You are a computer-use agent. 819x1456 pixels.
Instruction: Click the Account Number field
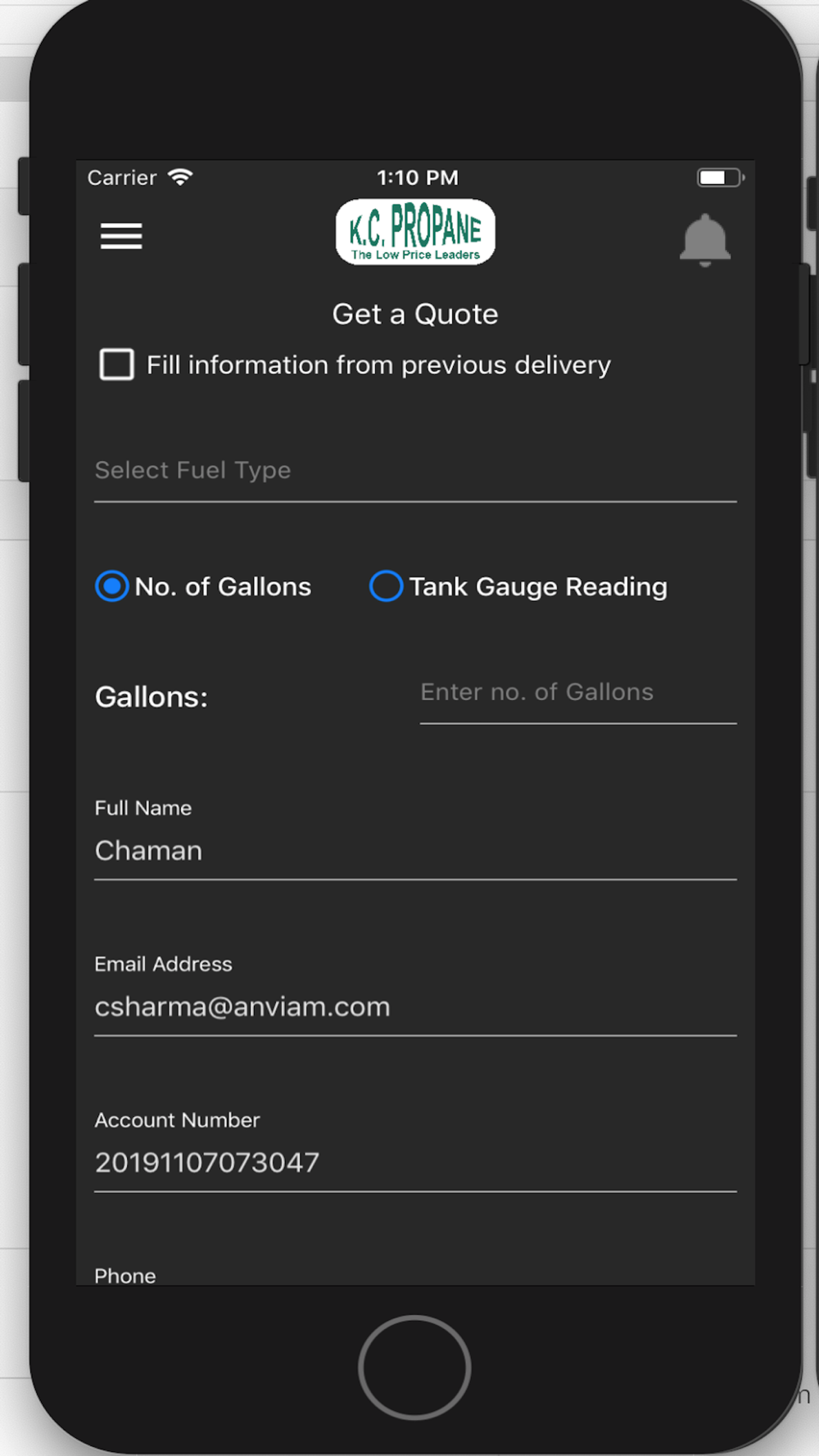[x=415, y=1163]
